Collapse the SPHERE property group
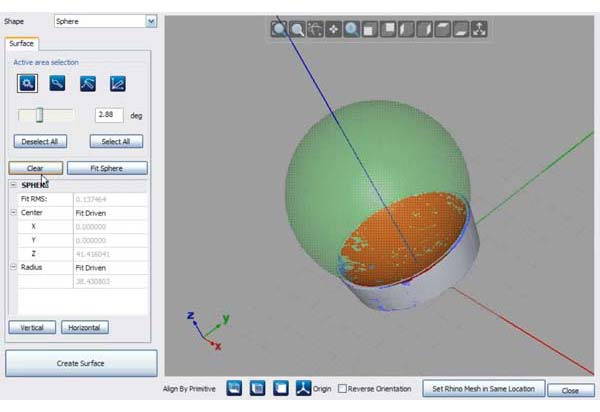Viewport: 600px width, 412px height. pos(13,185)
